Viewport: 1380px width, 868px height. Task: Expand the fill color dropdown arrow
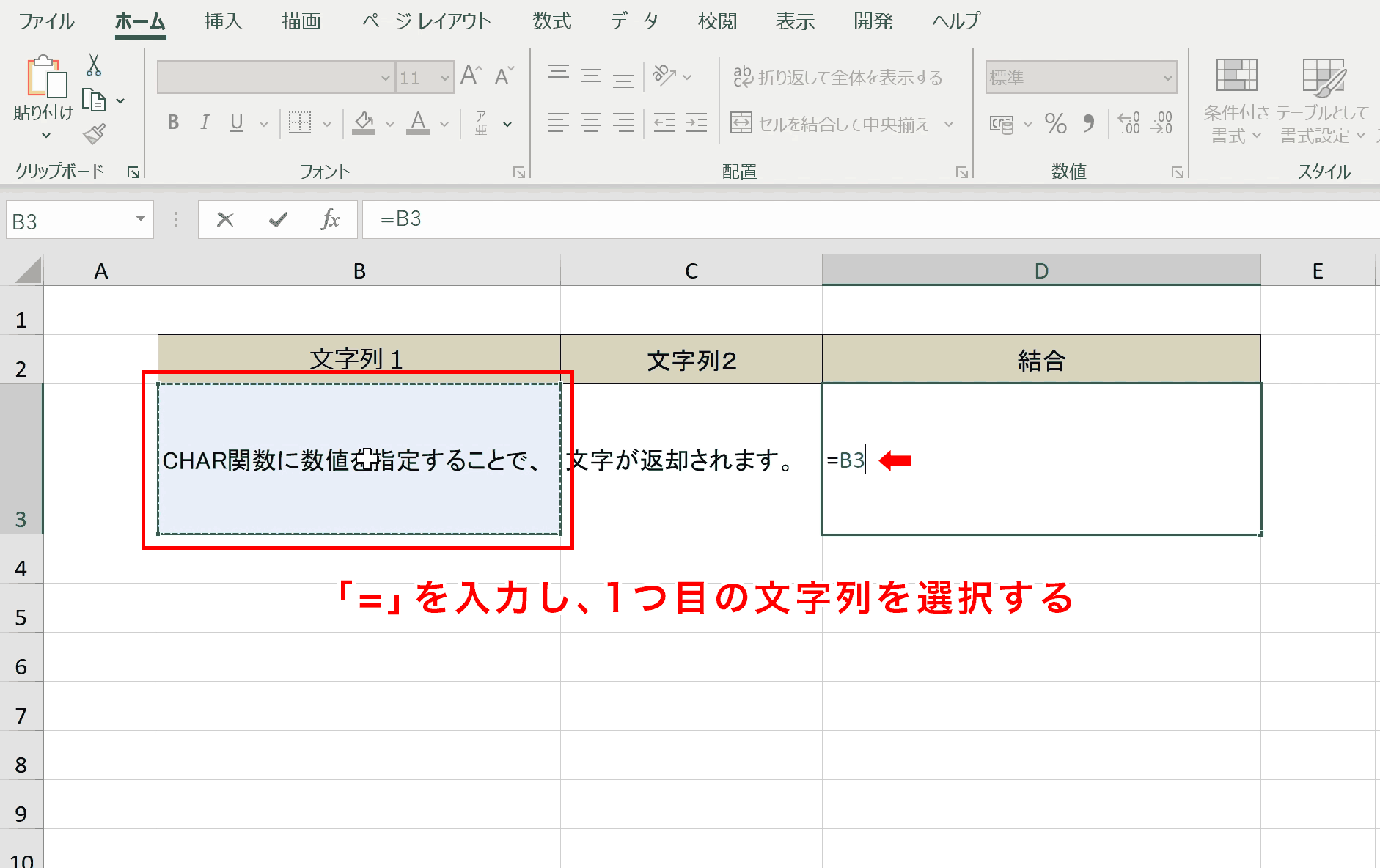click(x=390, y=124)
